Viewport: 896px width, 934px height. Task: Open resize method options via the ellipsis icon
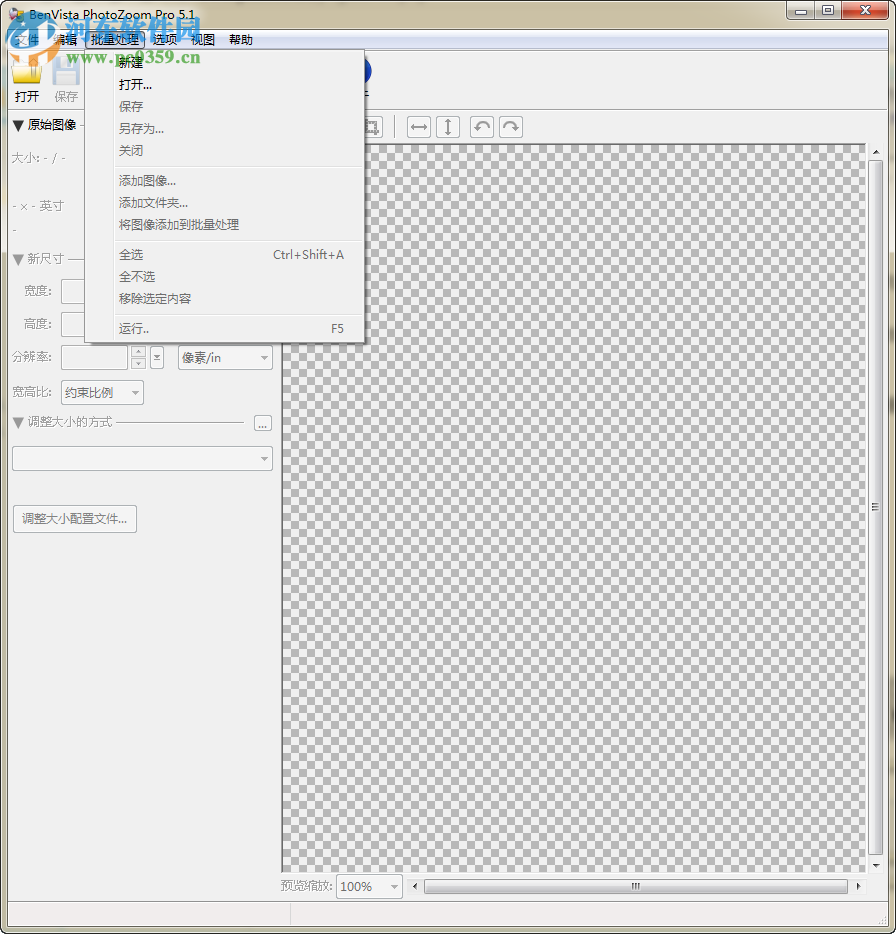click(262, 424)
